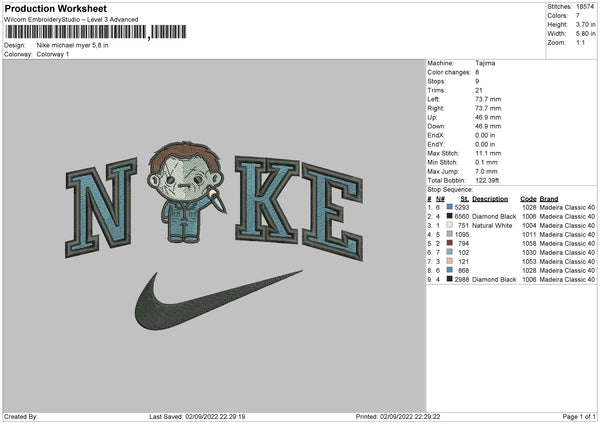Click the 'Description' column header

490,199
